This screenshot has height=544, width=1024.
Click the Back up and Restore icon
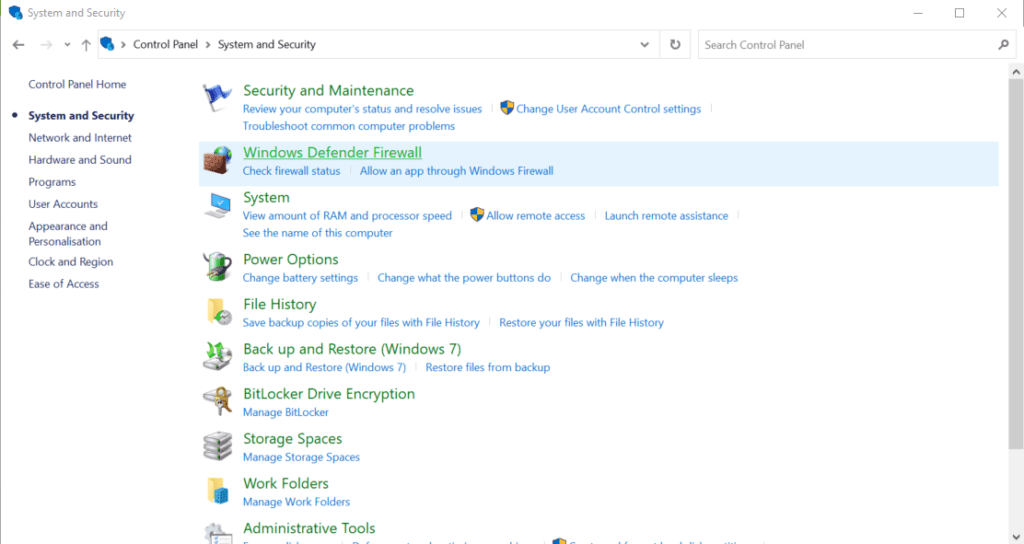point(217,357)
